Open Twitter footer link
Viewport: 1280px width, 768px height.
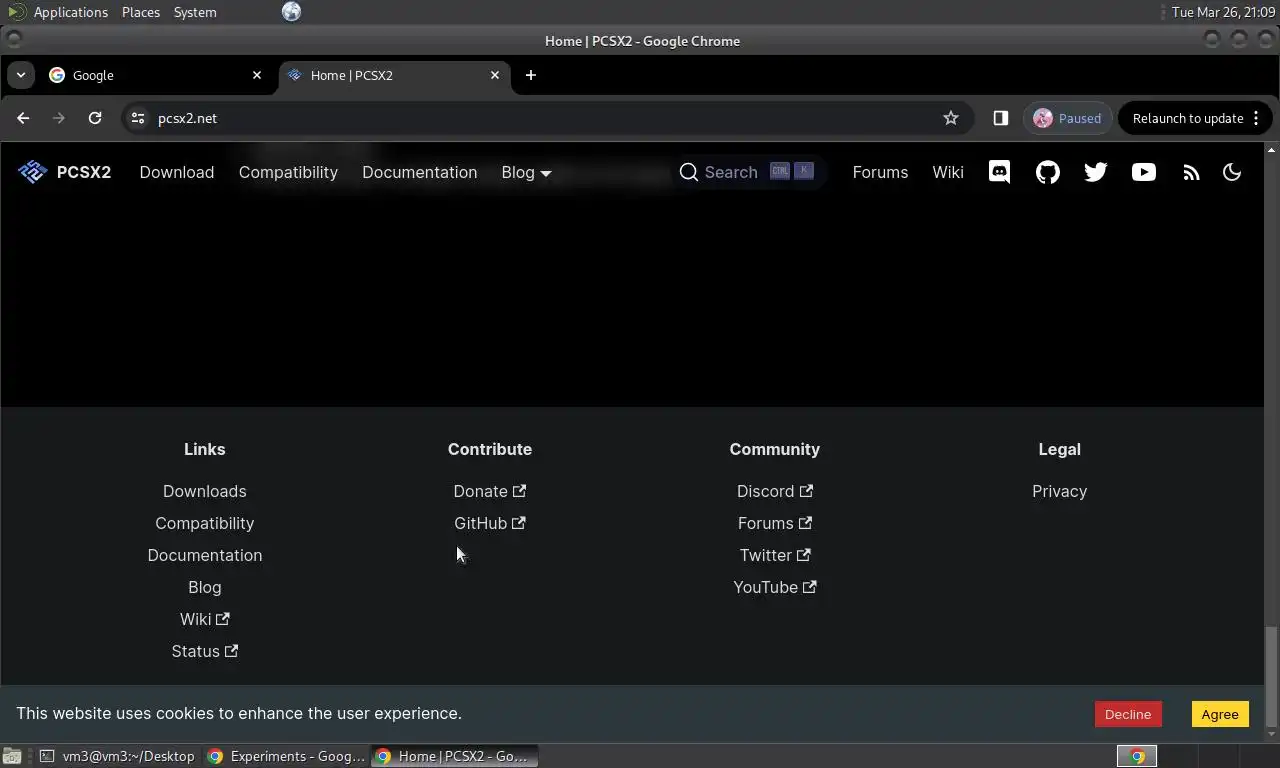click(x=775, y=555)
